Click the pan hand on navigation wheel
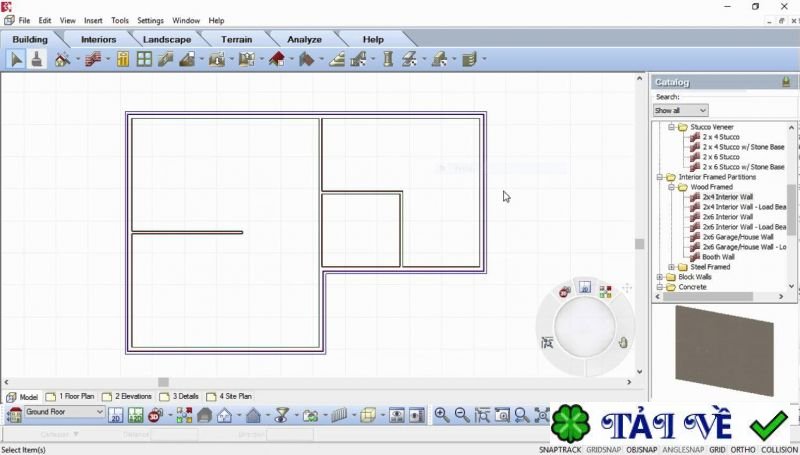Image resolution: width=800 pixels, height=455 pixels. pos(622,343)
